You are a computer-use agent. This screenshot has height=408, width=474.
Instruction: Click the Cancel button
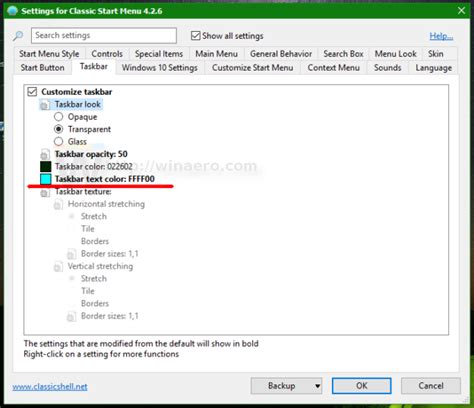pos(431,386)
